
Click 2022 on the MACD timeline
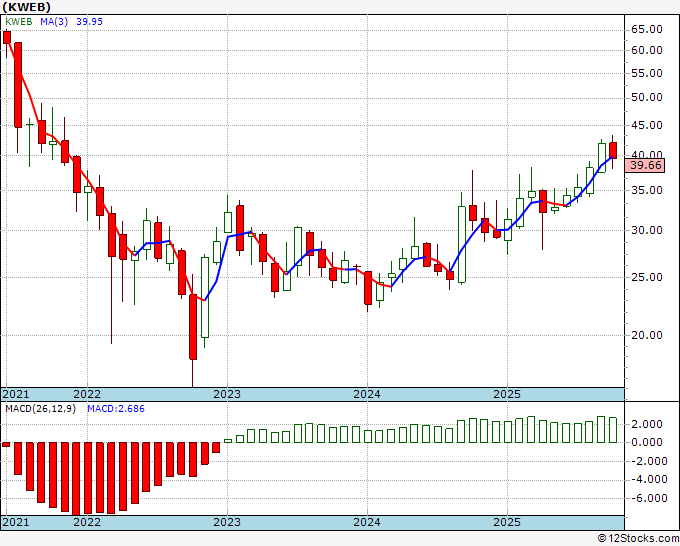coord(87,522)
